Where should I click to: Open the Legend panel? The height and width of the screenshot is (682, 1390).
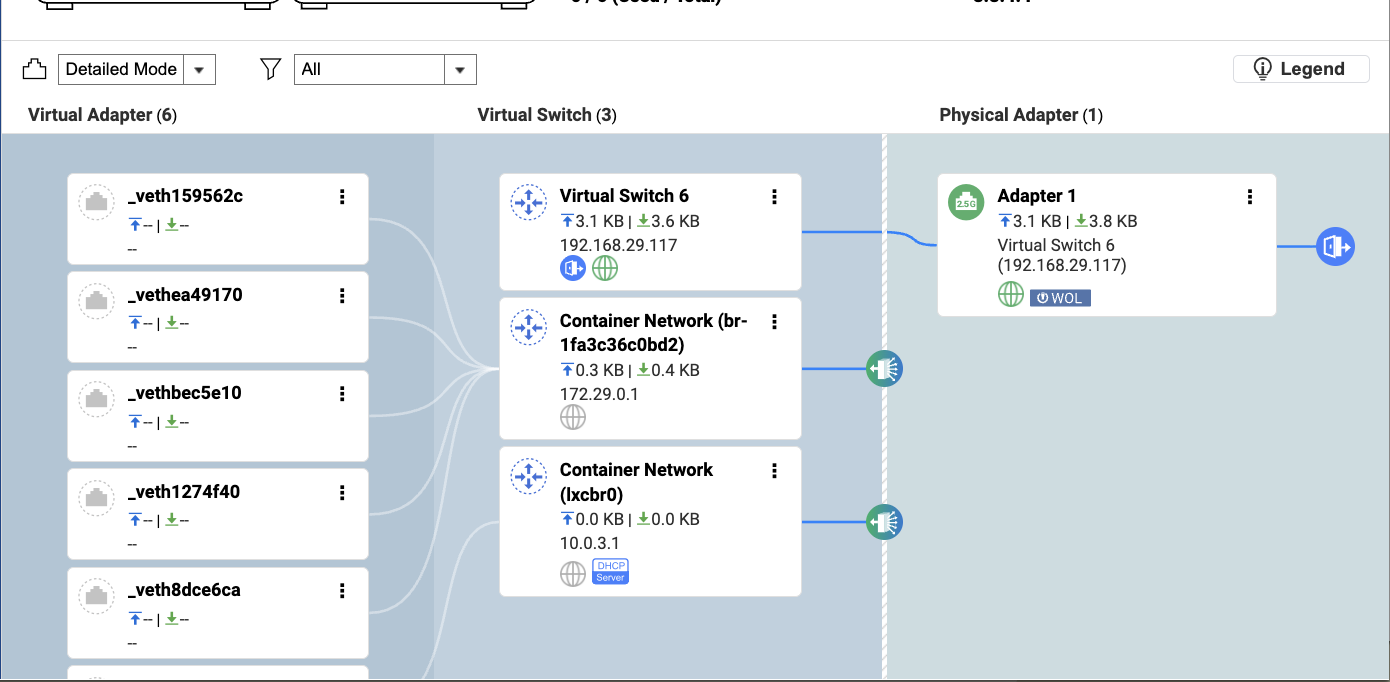pos(1301,69)
